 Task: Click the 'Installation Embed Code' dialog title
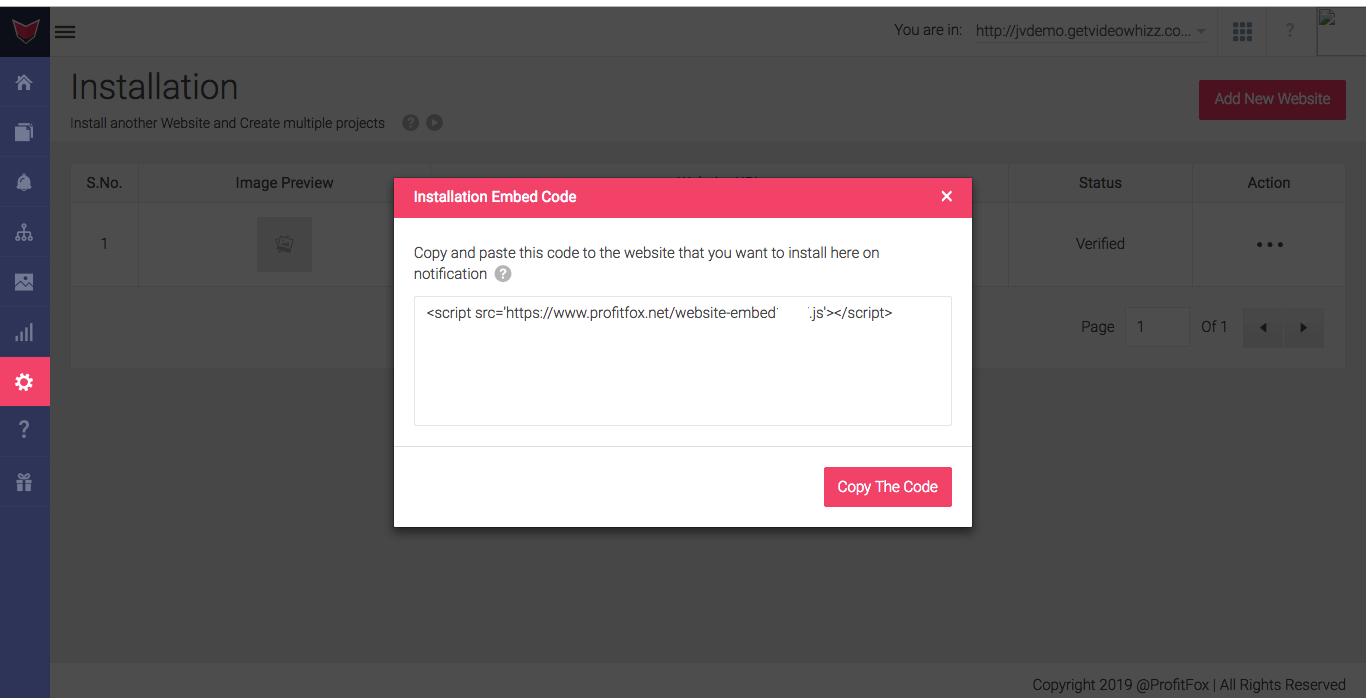tap(495, 197)
